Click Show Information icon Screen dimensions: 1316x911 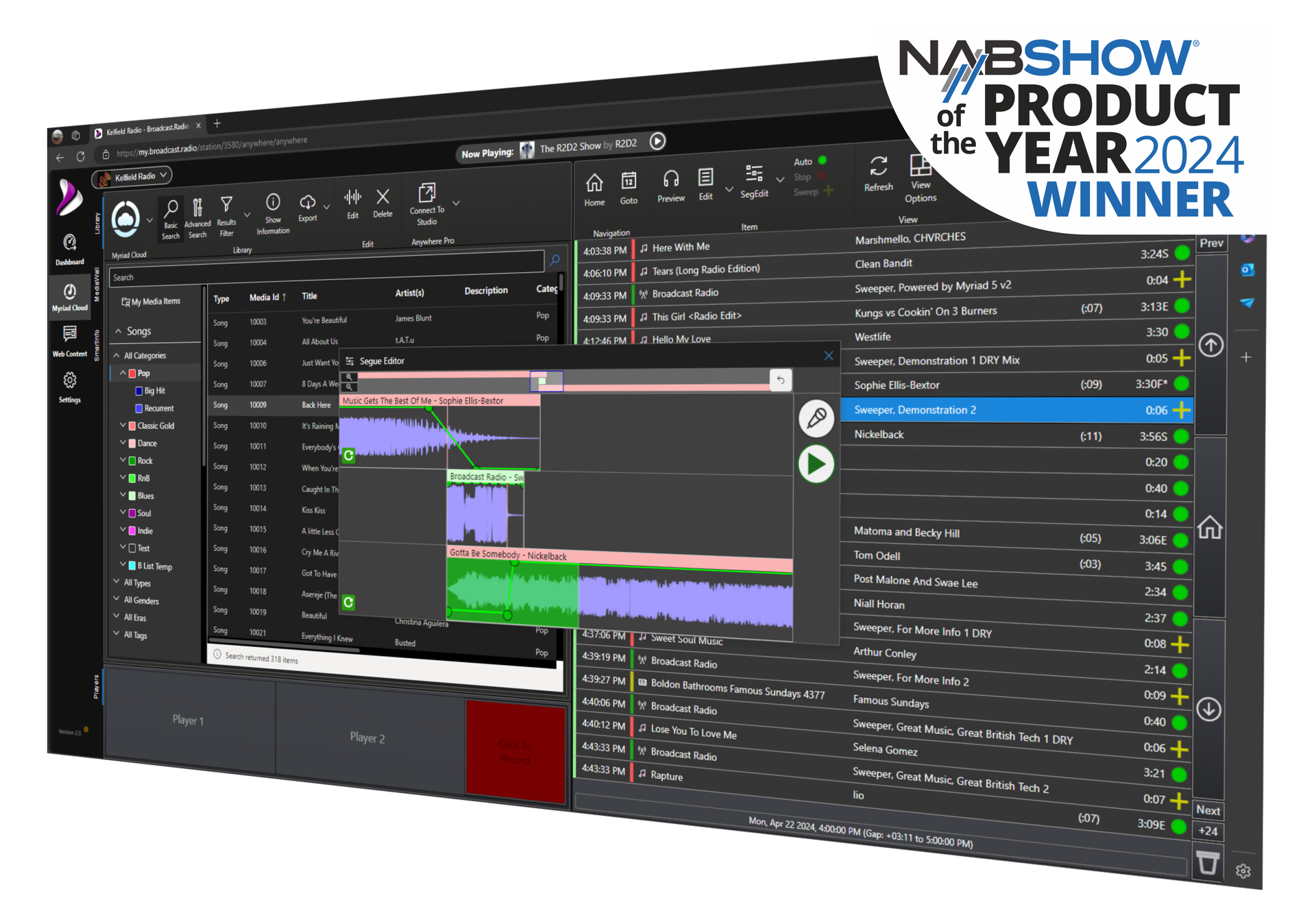(x=273, y=213)
